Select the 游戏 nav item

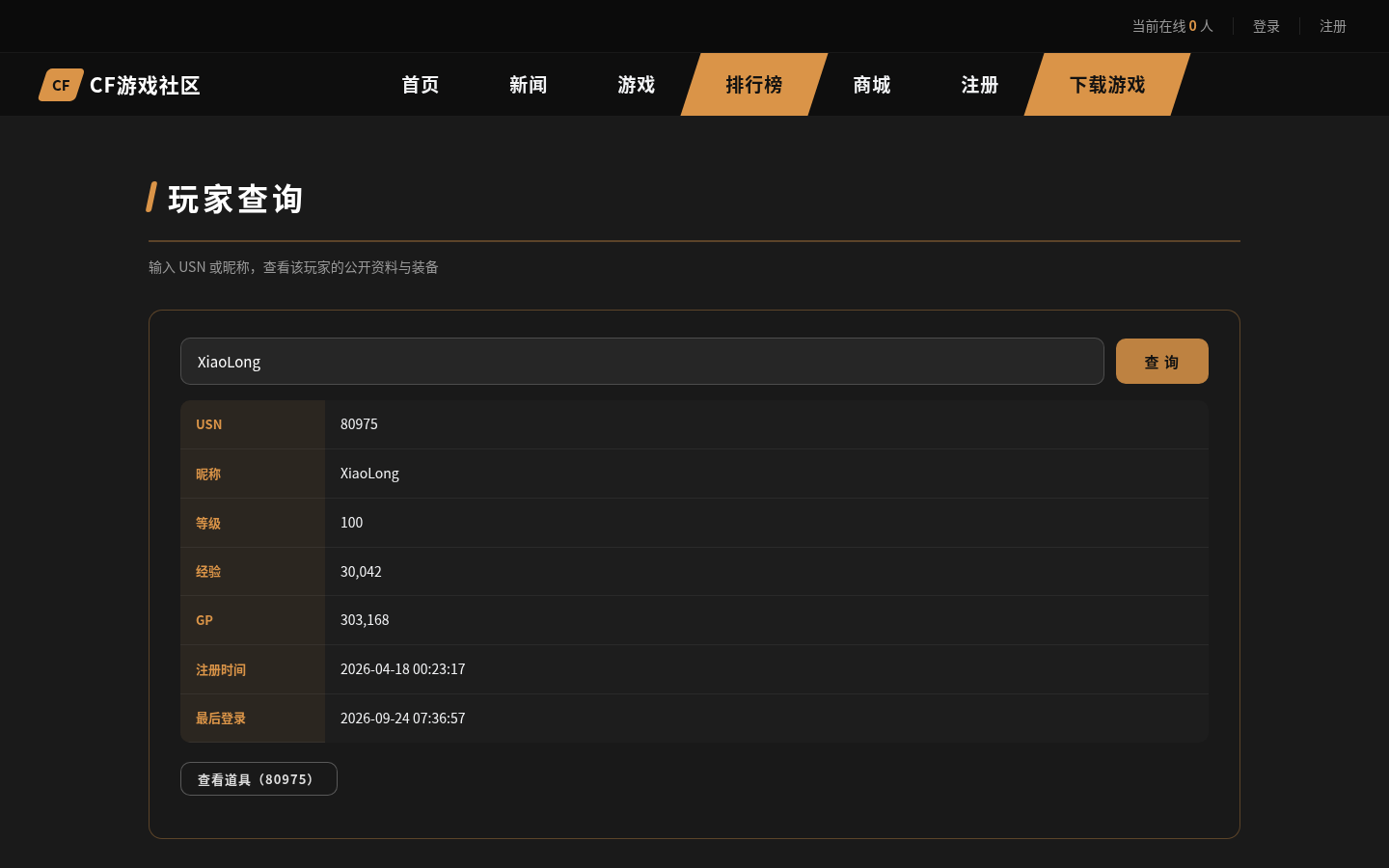[637, 85]
